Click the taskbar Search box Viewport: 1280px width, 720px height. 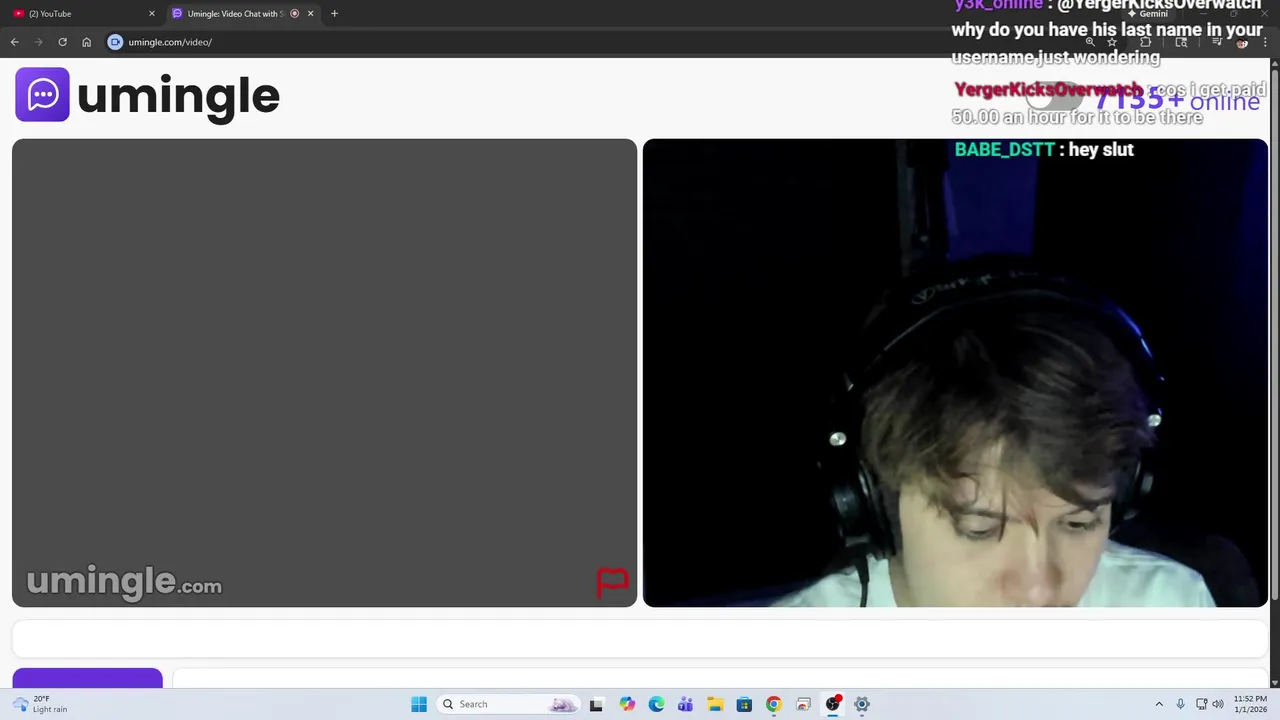pyautogui.click(x=510, y=704)
